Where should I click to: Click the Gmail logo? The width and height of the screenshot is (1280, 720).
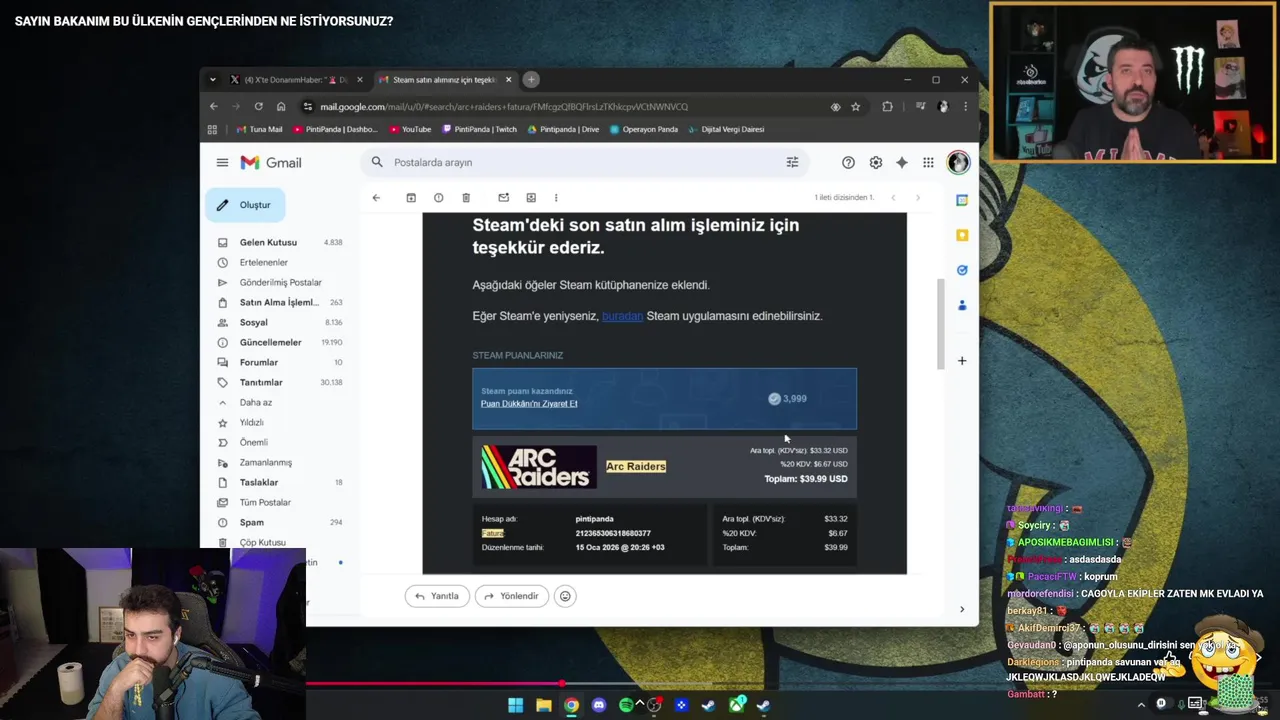tap(270, 162)
